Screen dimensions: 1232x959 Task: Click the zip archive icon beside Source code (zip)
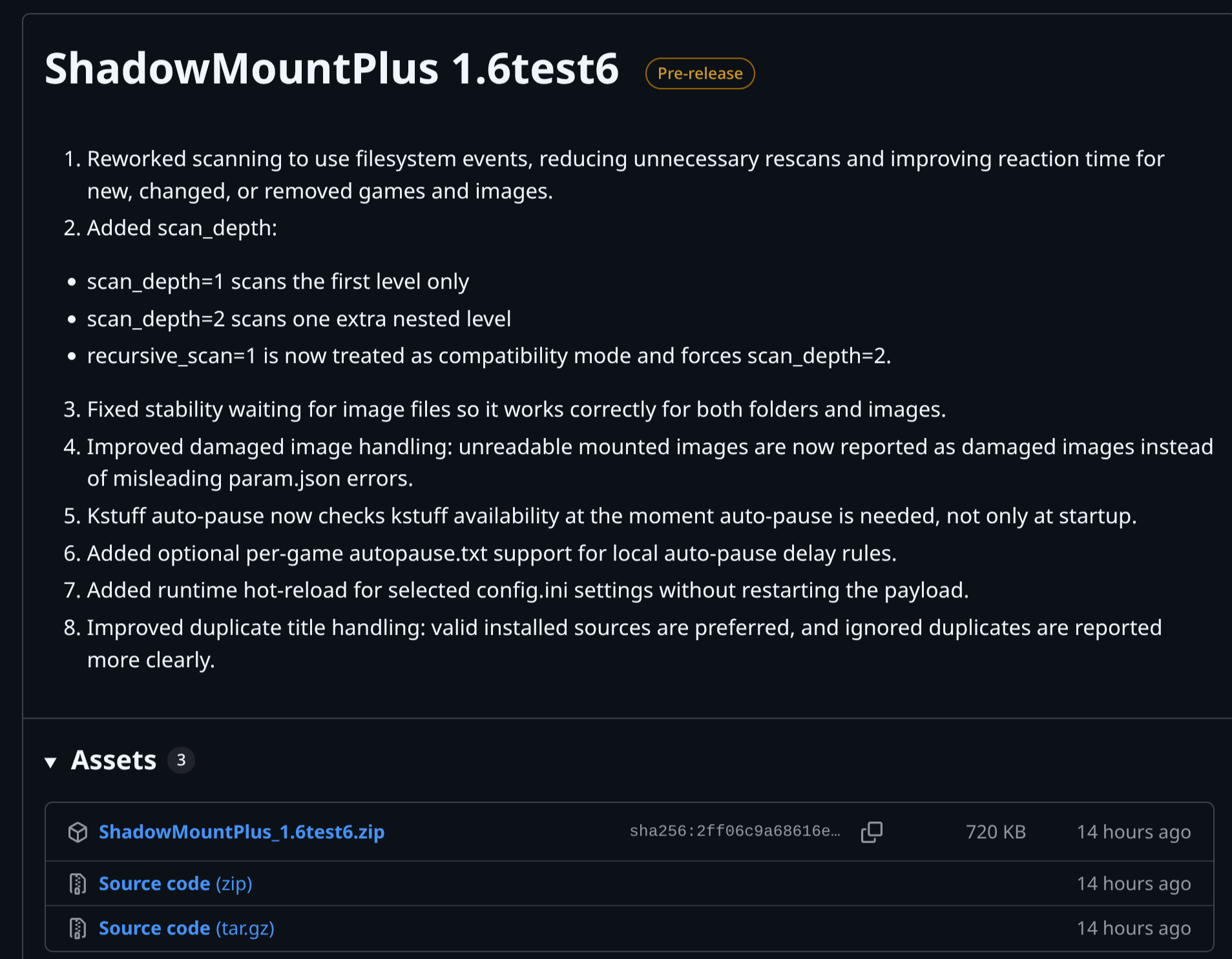(78, 883)
